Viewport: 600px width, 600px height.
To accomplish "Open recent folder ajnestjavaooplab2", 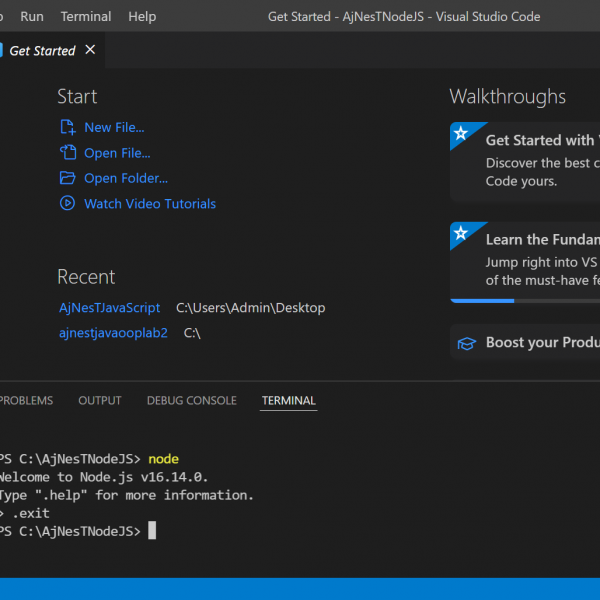I will point(113,332).
